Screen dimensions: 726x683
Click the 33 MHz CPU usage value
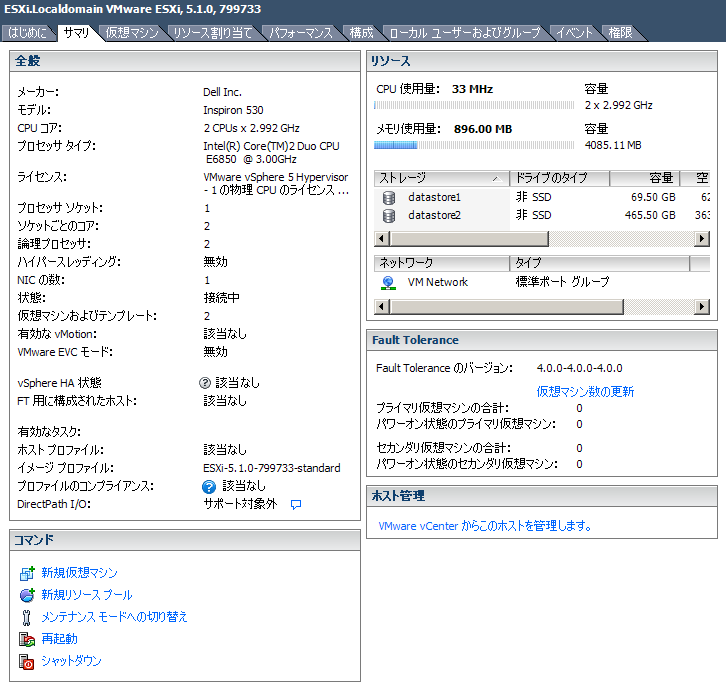pyautogui.click(x=472, y=89)
